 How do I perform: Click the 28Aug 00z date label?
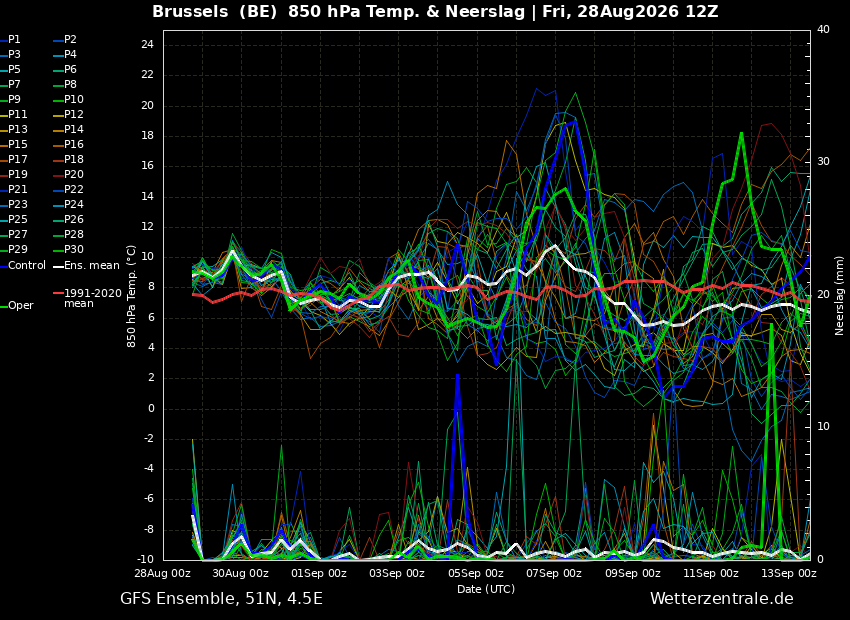click(x=164, y=573)
